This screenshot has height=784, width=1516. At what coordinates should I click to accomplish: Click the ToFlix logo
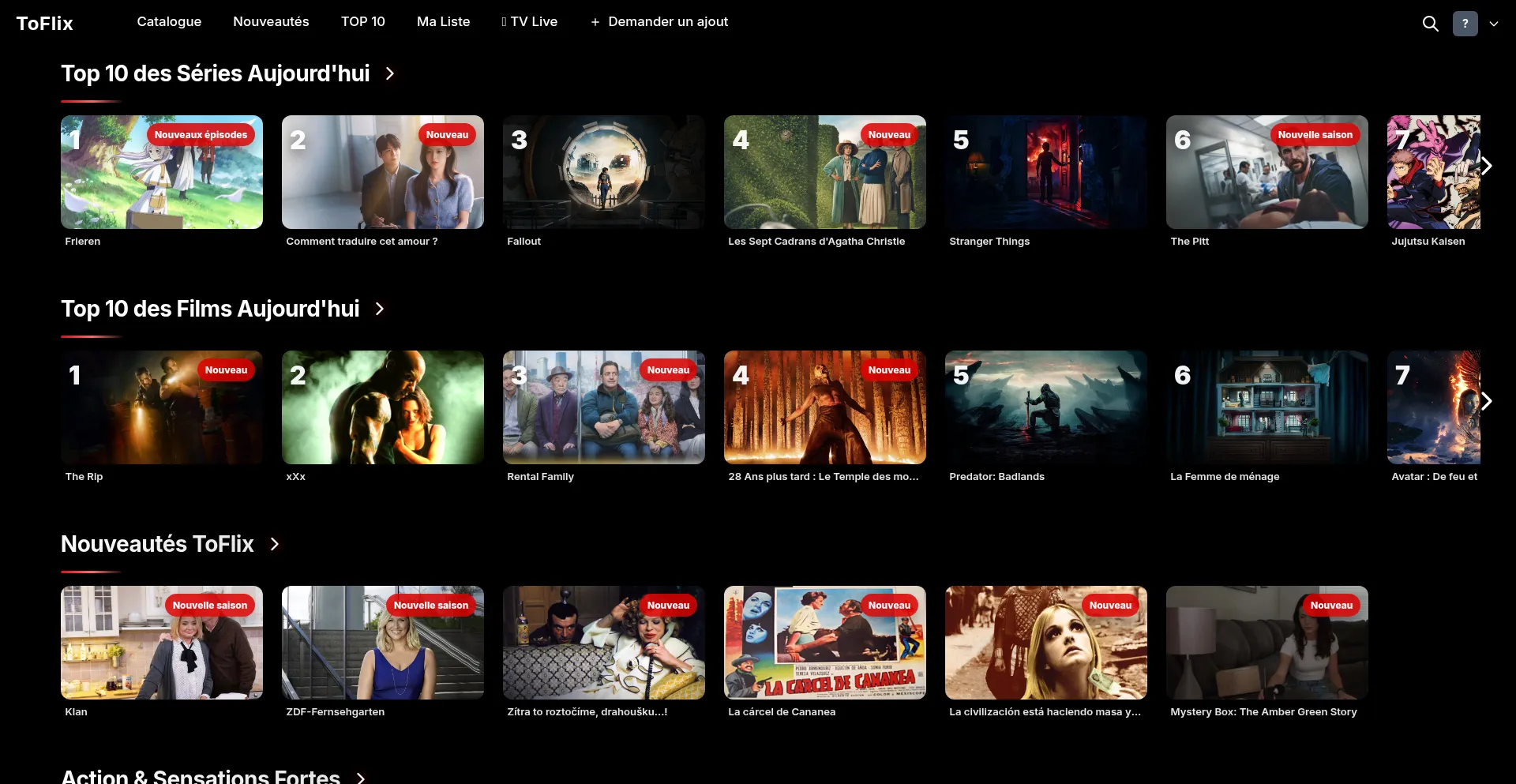[44, 23]
